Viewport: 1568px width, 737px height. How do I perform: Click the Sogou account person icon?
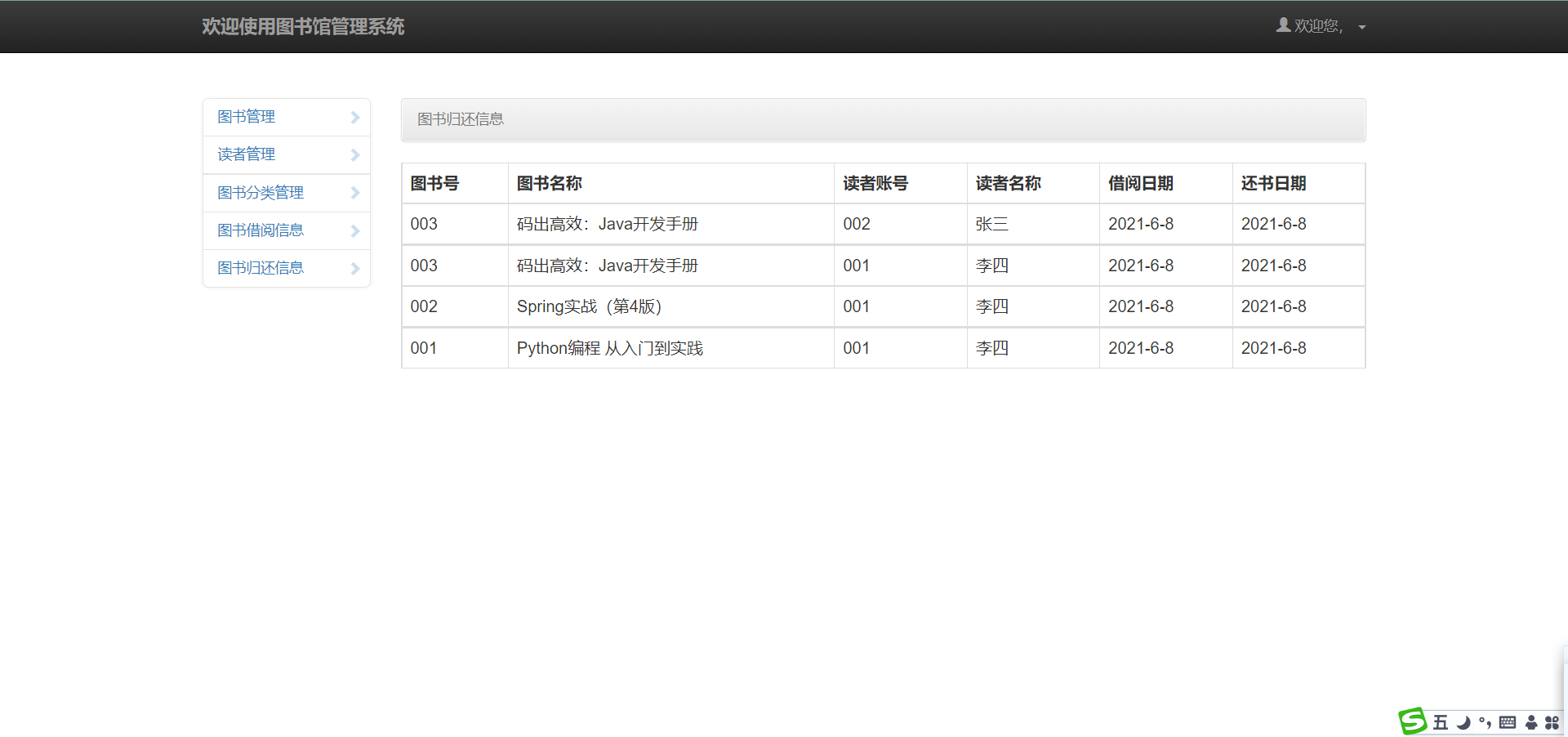click(x=1531, y=722)
